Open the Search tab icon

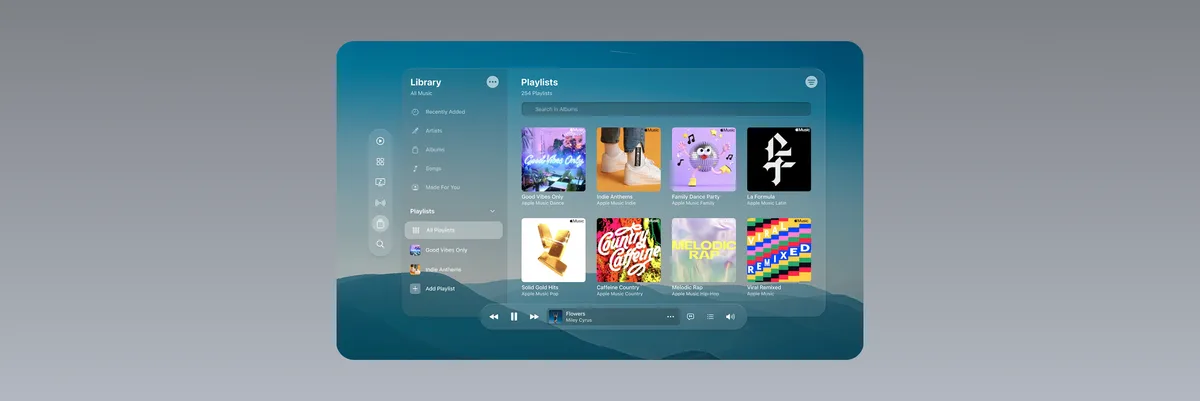pyautogui.click(x=380, y=244)
